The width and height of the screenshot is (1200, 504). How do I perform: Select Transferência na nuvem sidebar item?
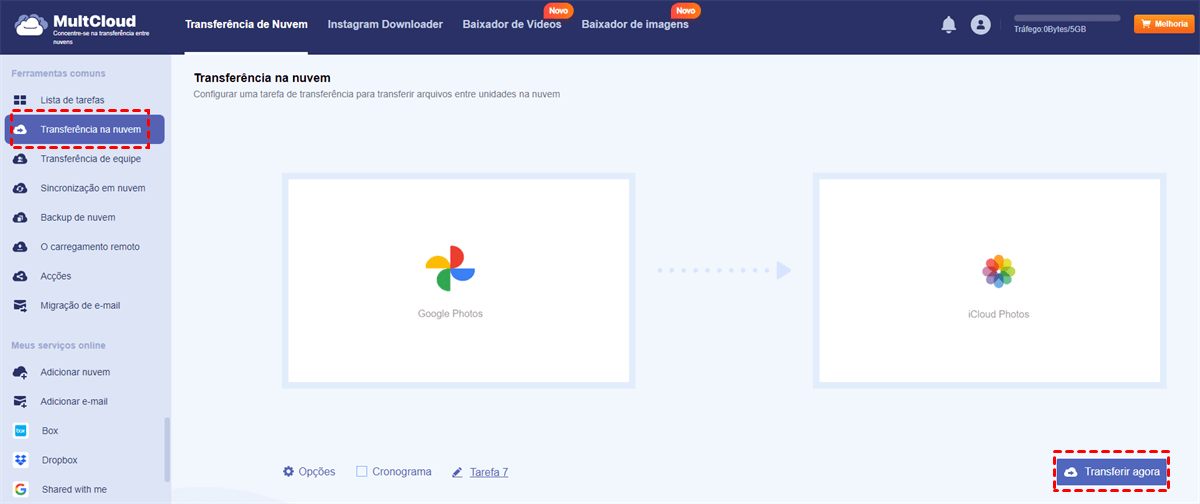[85, 129]
